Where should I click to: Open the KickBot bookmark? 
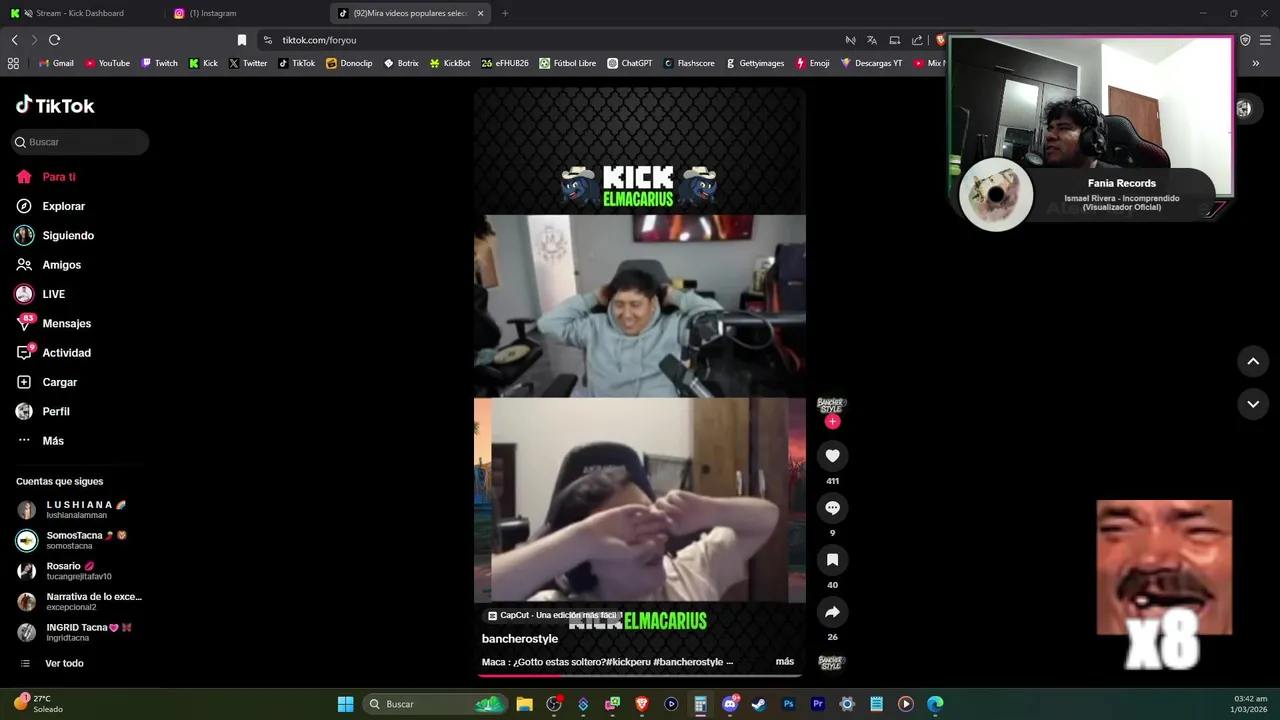(x=450, y=63)
